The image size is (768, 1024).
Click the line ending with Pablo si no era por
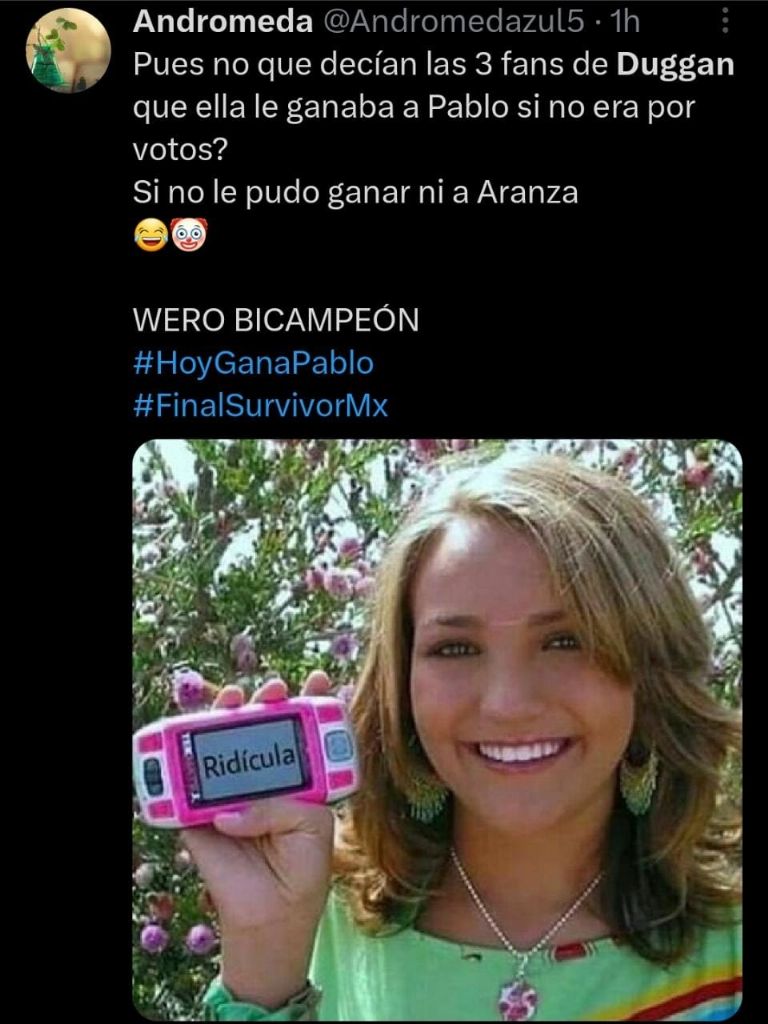(414, 108)
